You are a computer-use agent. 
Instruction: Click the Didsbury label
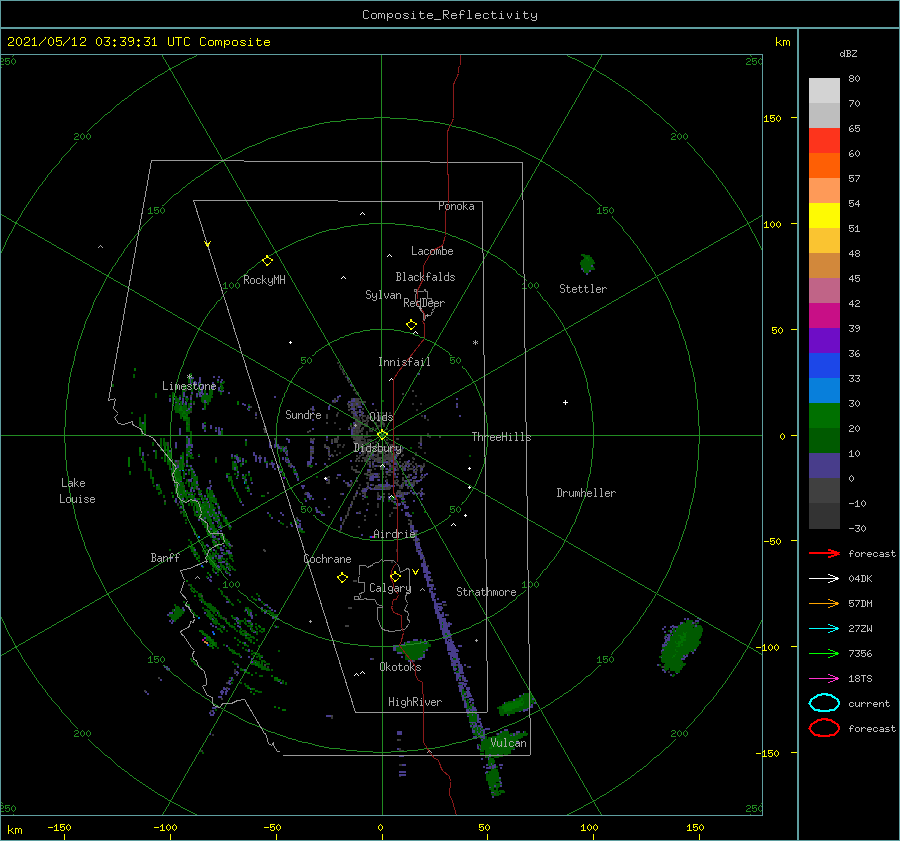pos(378,448)
